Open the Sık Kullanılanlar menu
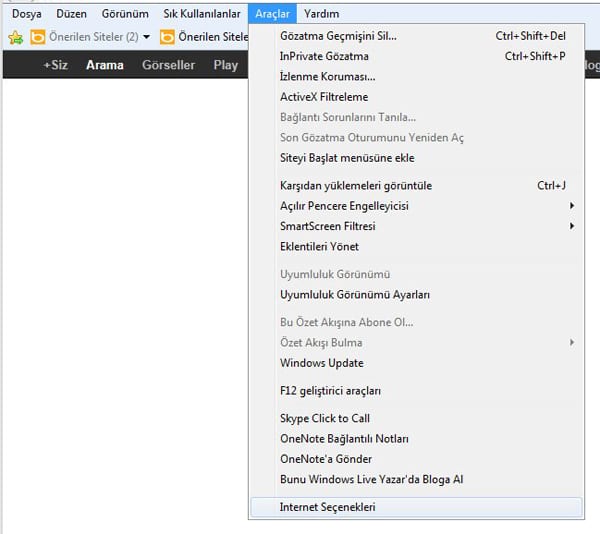Viewport: 600px width, 534px height. [202, 14]
